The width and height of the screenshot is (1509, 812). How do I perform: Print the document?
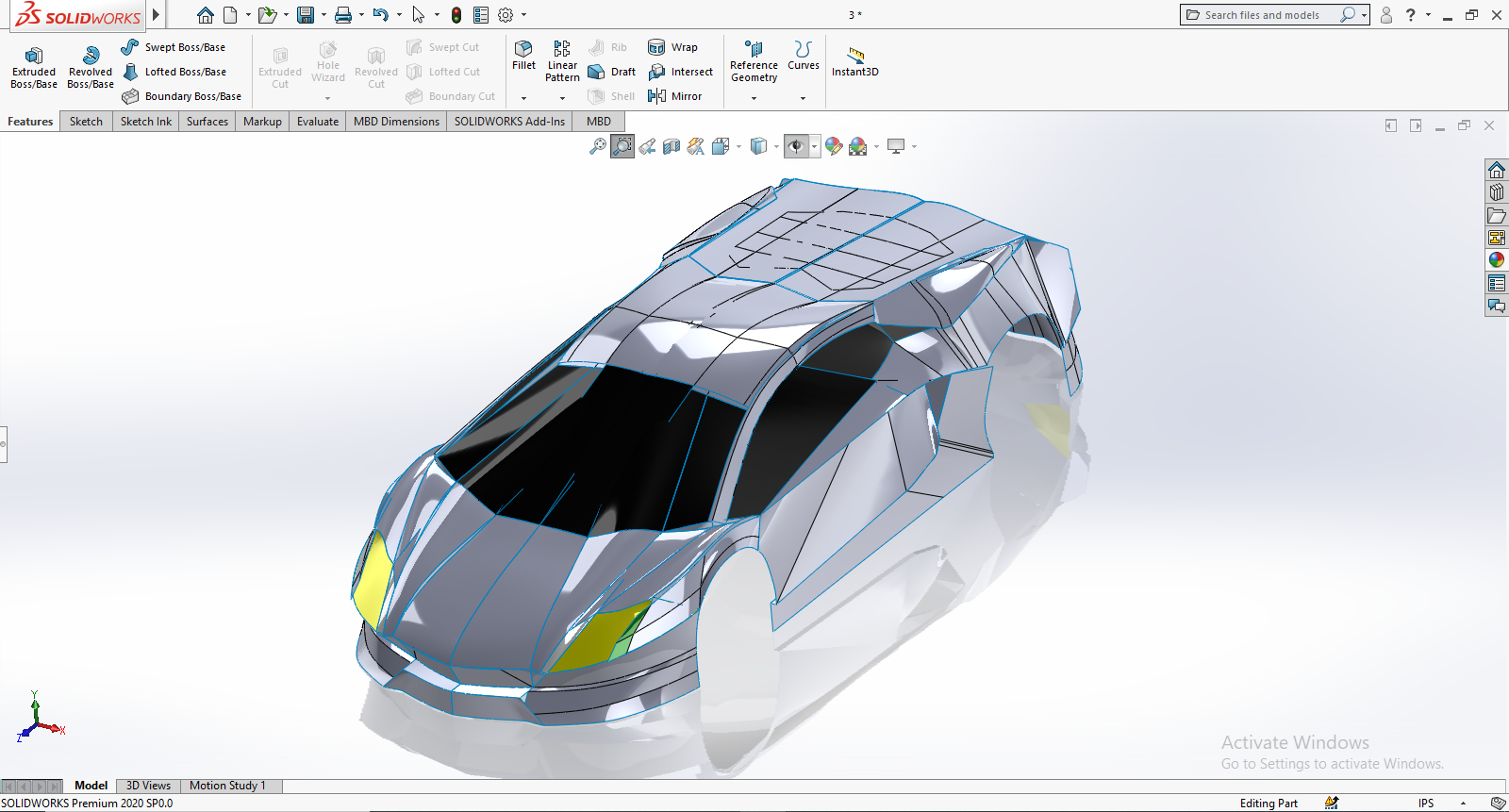pyautogui.click(x=343, y=15)
